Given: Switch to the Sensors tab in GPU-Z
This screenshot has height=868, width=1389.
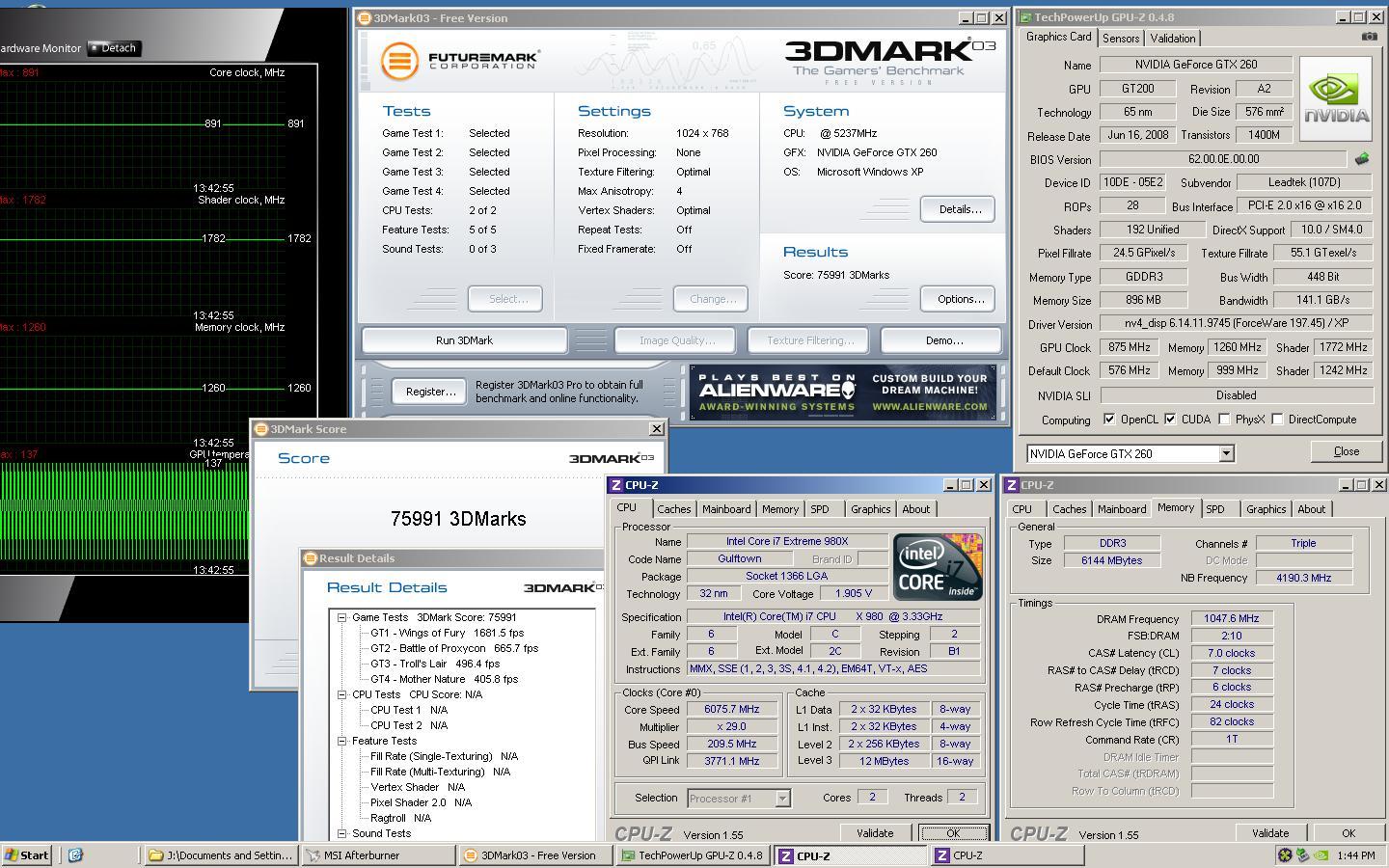Looking at the screenshot, I should point(1121,39).
